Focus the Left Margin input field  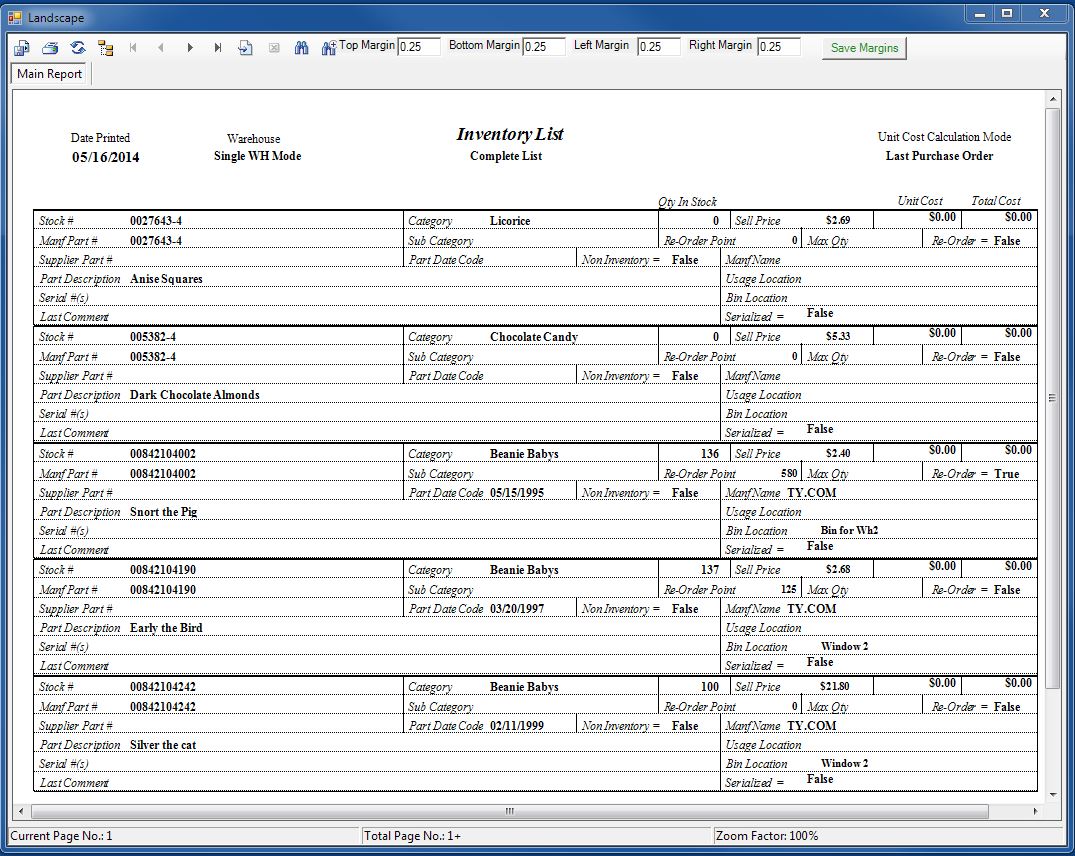point(659,47)
